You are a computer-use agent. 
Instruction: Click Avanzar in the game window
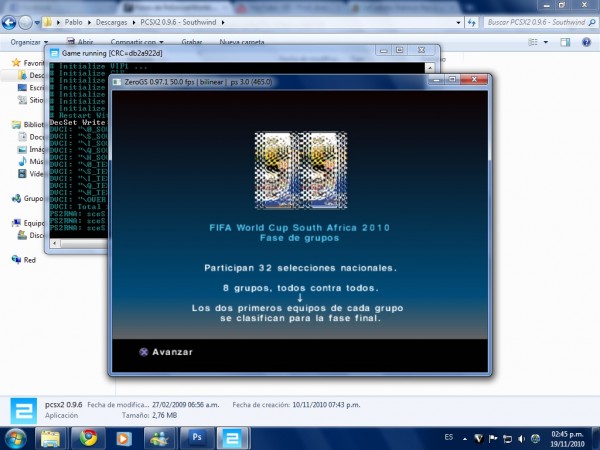pyautogui.click(x=172, y=352)
